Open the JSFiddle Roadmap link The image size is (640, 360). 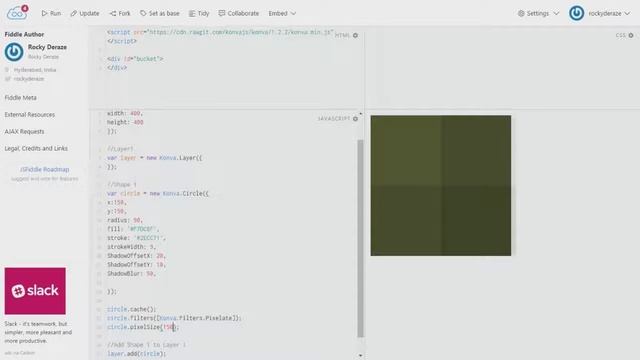click(x=44, y=169)
